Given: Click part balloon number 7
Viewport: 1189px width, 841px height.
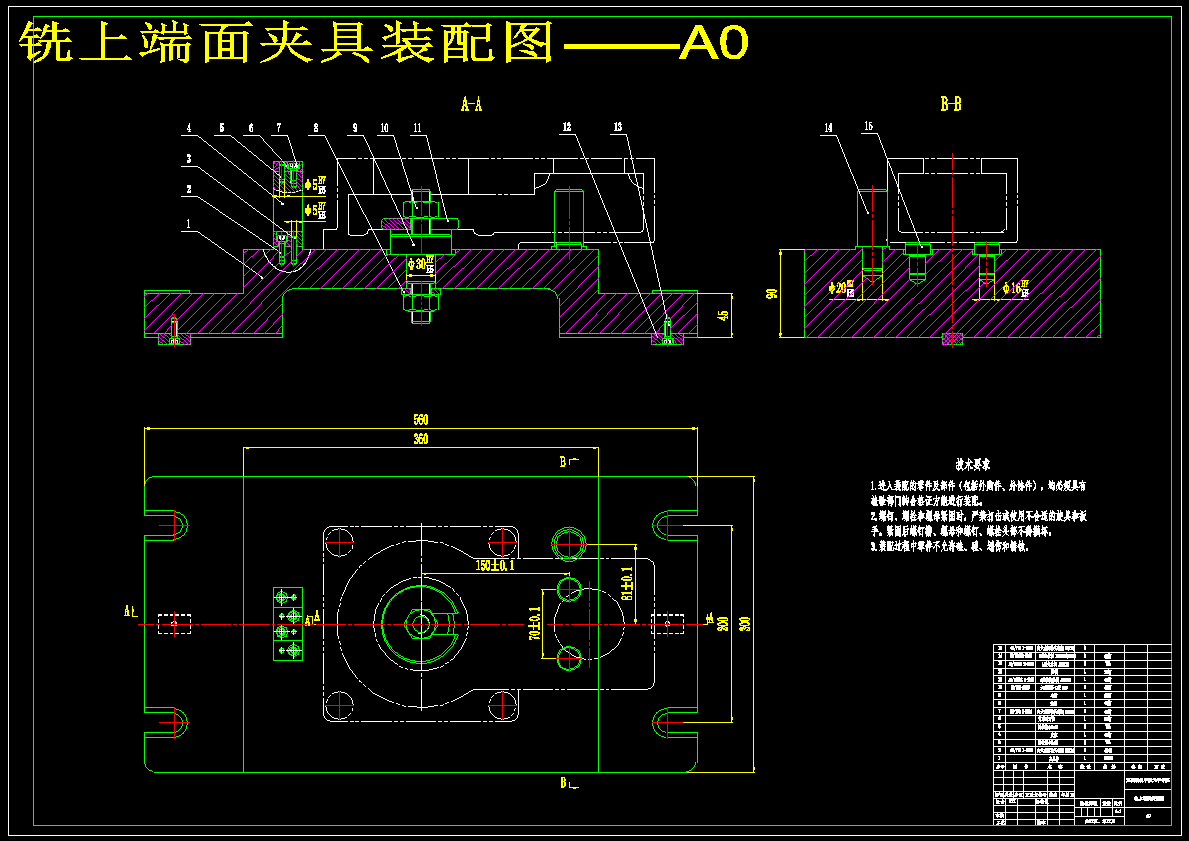Looking at the screenshot, I should point(279,129).
